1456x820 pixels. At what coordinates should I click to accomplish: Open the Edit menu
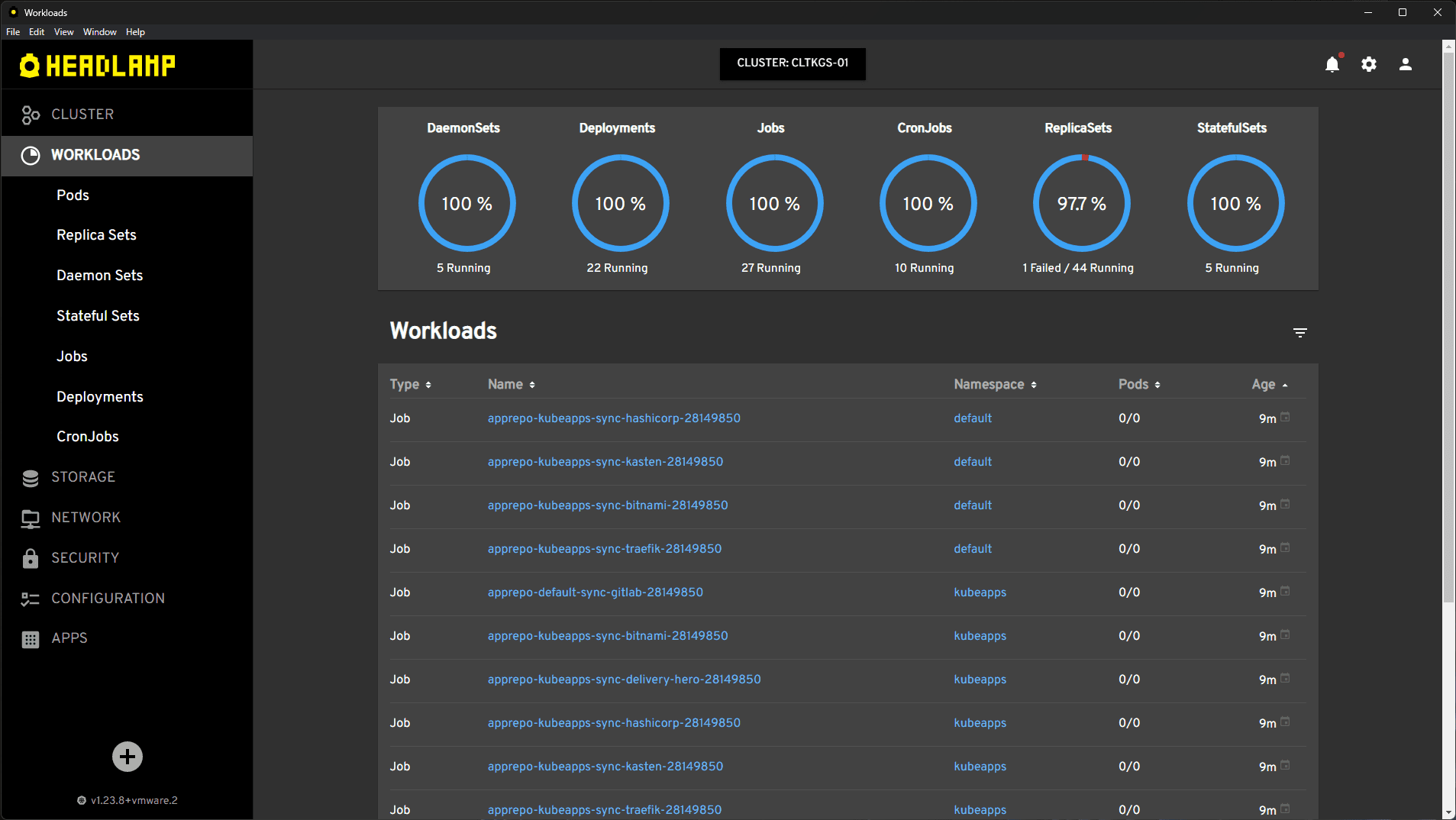point(37,32)
